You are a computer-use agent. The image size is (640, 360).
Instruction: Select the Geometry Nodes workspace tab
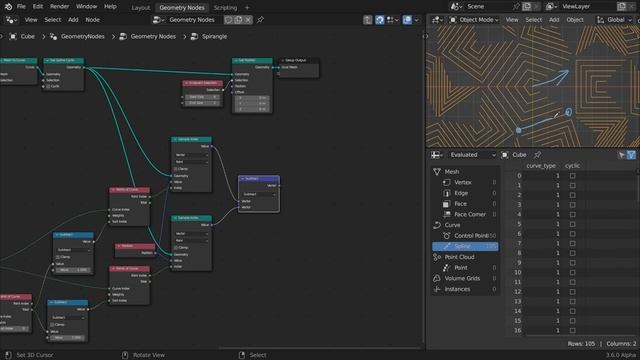[182, 7]
